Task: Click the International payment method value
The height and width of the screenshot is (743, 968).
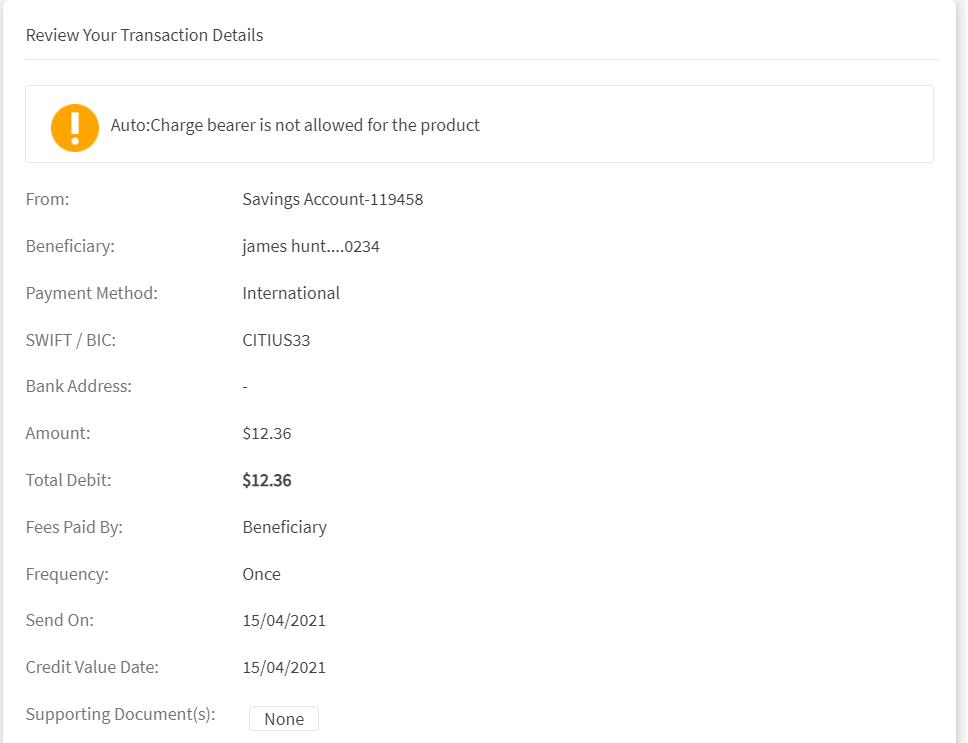Action: [291, 293]
